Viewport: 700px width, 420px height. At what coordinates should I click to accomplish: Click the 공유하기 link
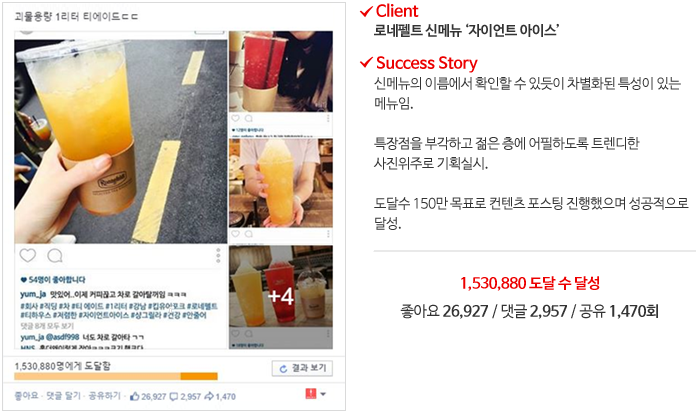tap(104, 396)
